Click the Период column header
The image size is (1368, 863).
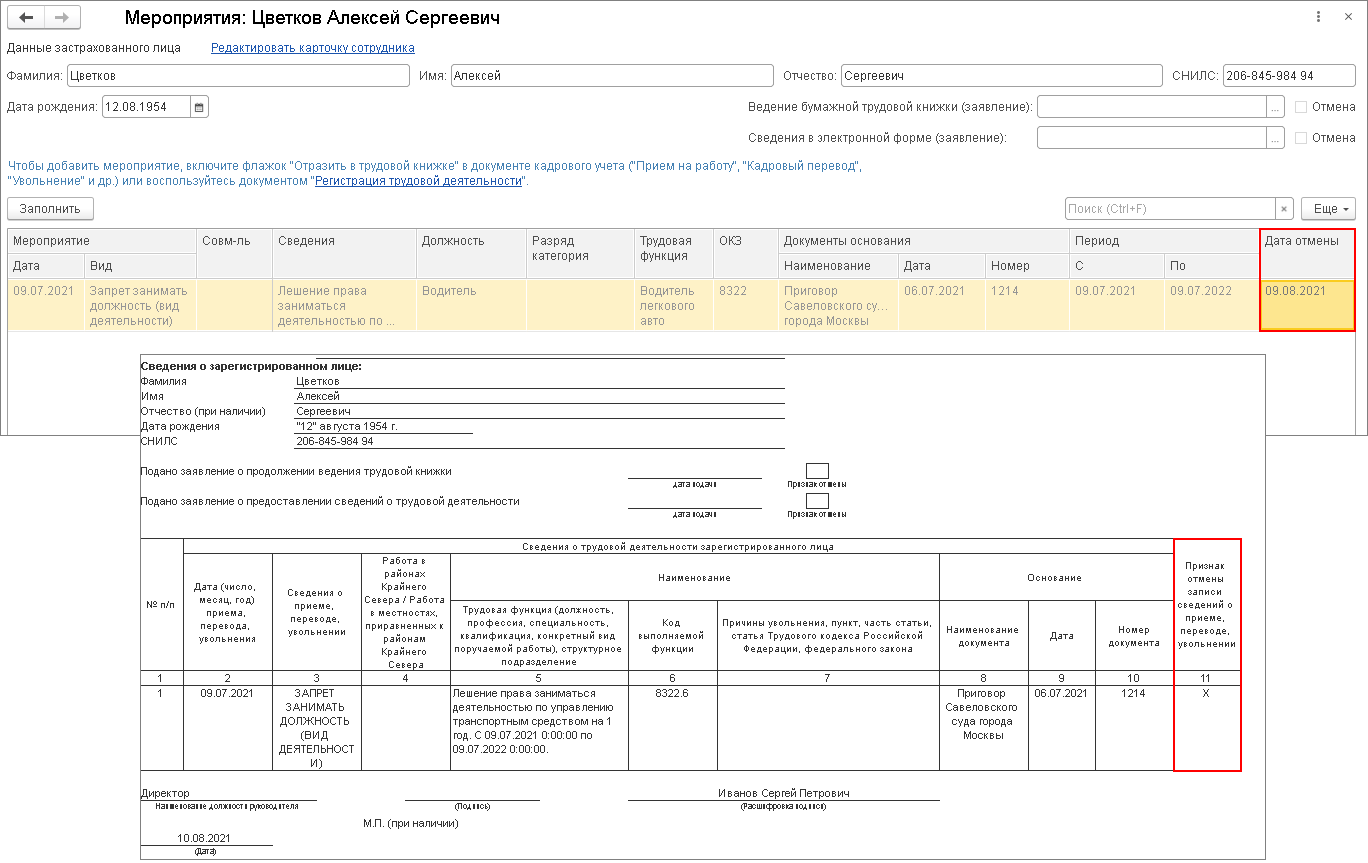(1164, 241)
